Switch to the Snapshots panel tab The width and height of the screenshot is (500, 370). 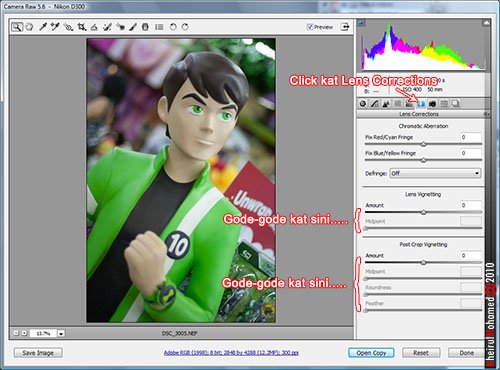pos(456,104)
